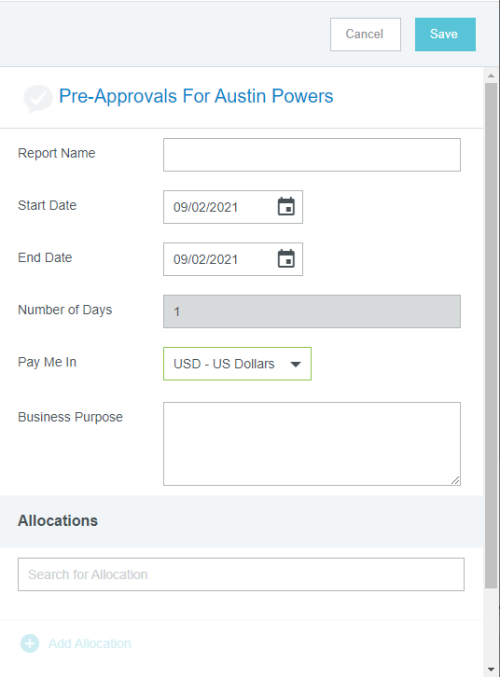Click the vertical scrollbar thumb

point(491,335)
